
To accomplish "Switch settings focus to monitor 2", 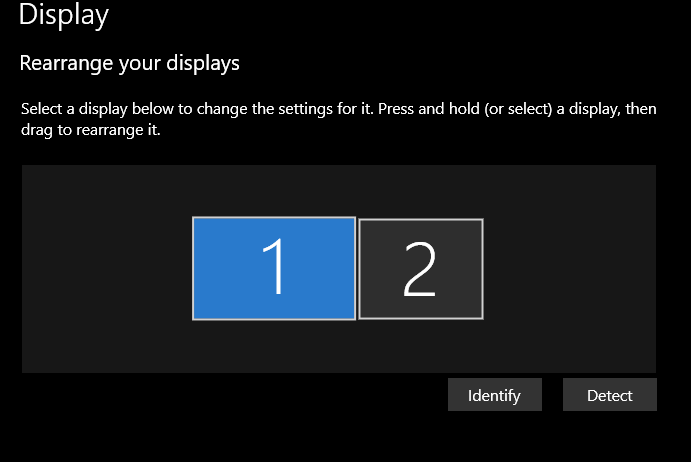I will (x=420, y=269).
